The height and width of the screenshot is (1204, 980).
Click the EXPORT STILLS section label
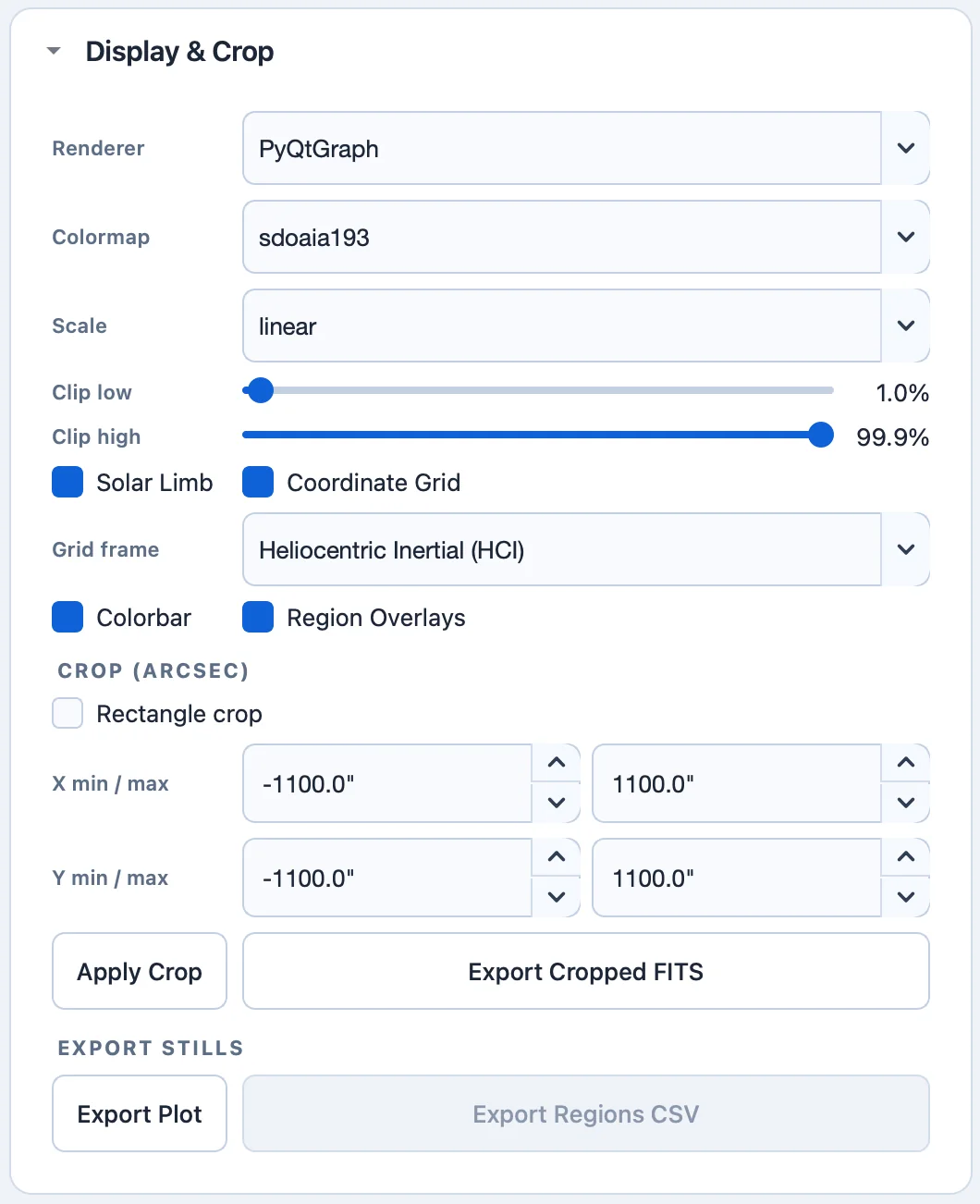click(x=151, y=1048)
